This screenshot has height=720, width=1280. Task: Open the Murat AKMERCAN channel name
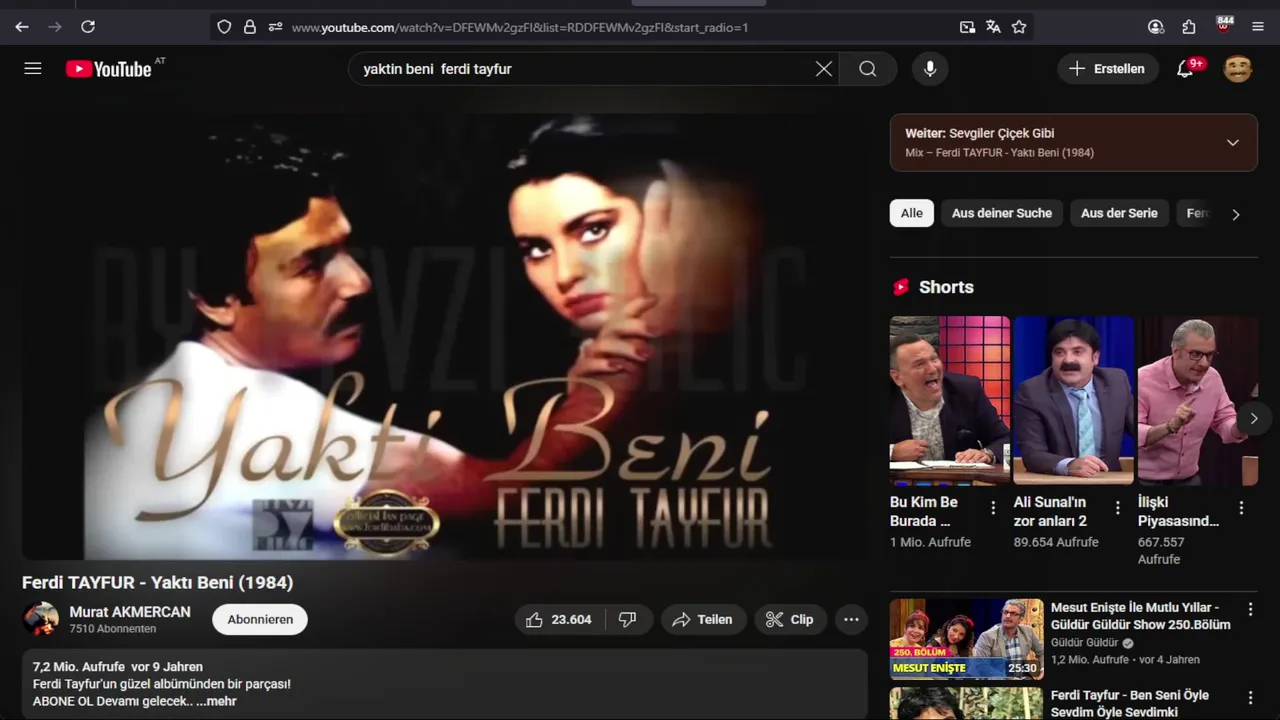130,612
